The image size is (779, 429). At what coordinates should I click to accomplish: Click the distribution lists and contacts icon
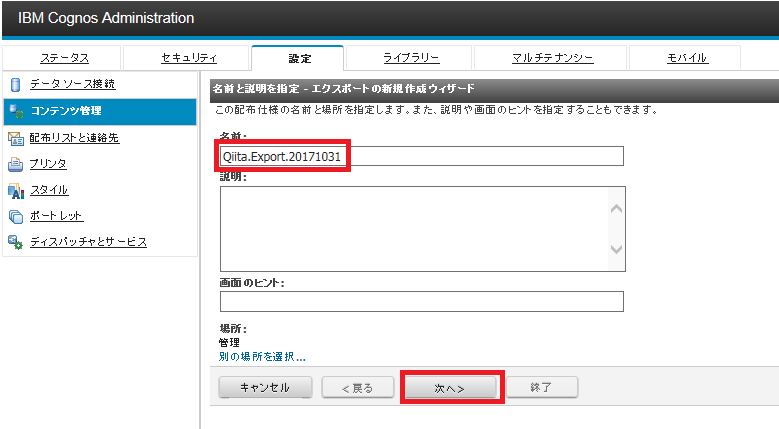click(16, 139)
